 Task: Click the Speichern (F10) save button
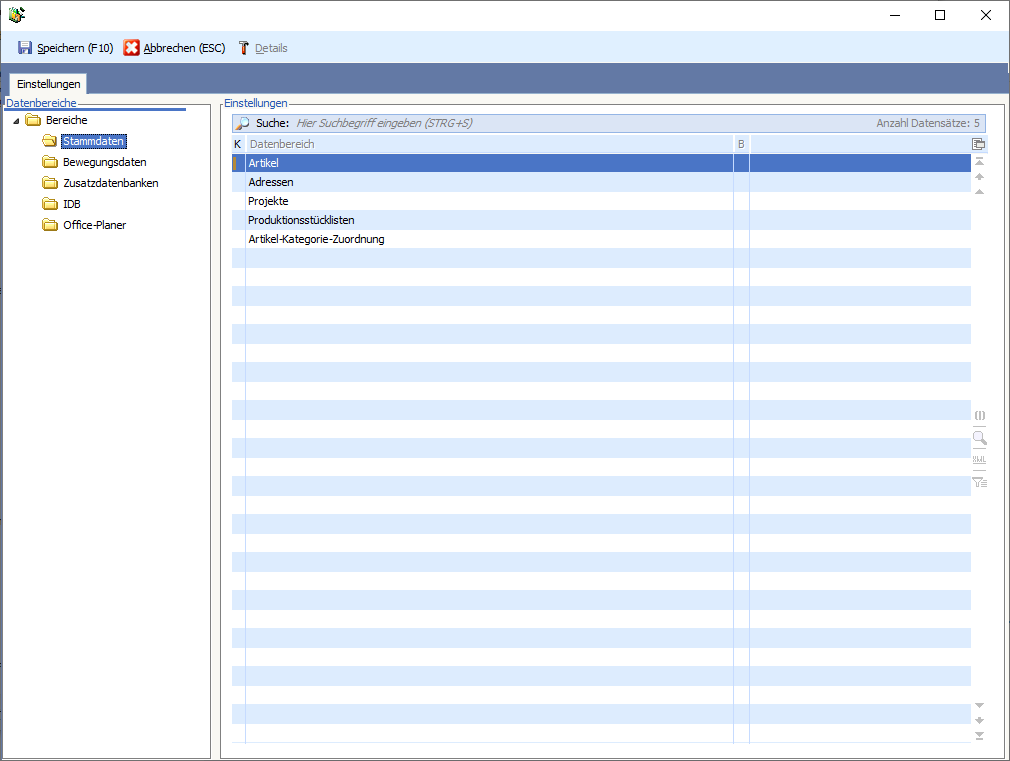click(x=65, y=48)
